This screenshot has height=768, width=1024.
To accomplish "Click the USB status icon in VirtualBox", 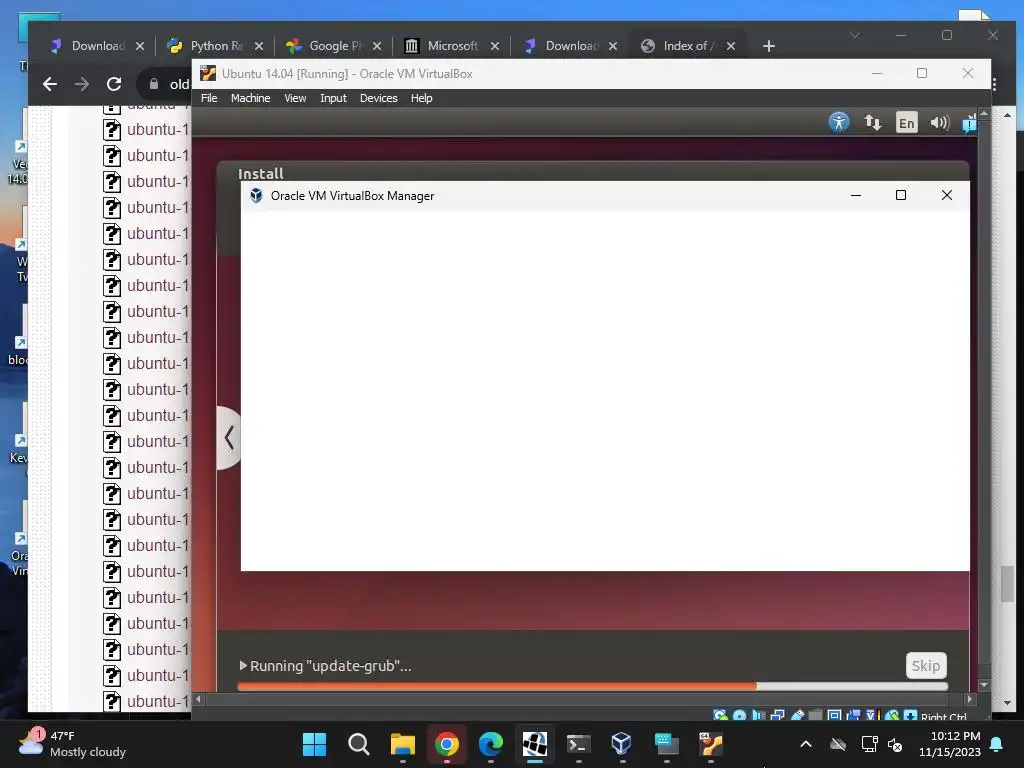I will [x=797, y=716].
